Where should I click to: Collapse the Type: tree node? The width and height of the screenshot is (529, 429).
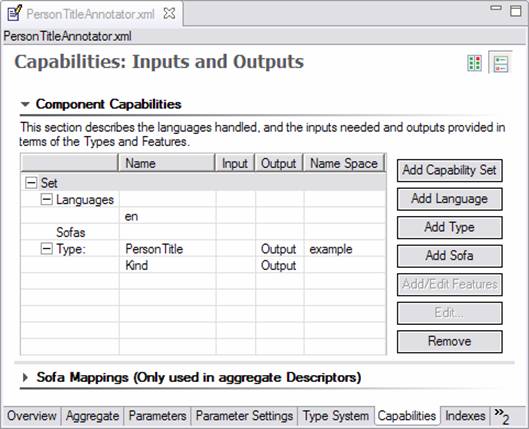click(x=47, y=249)
